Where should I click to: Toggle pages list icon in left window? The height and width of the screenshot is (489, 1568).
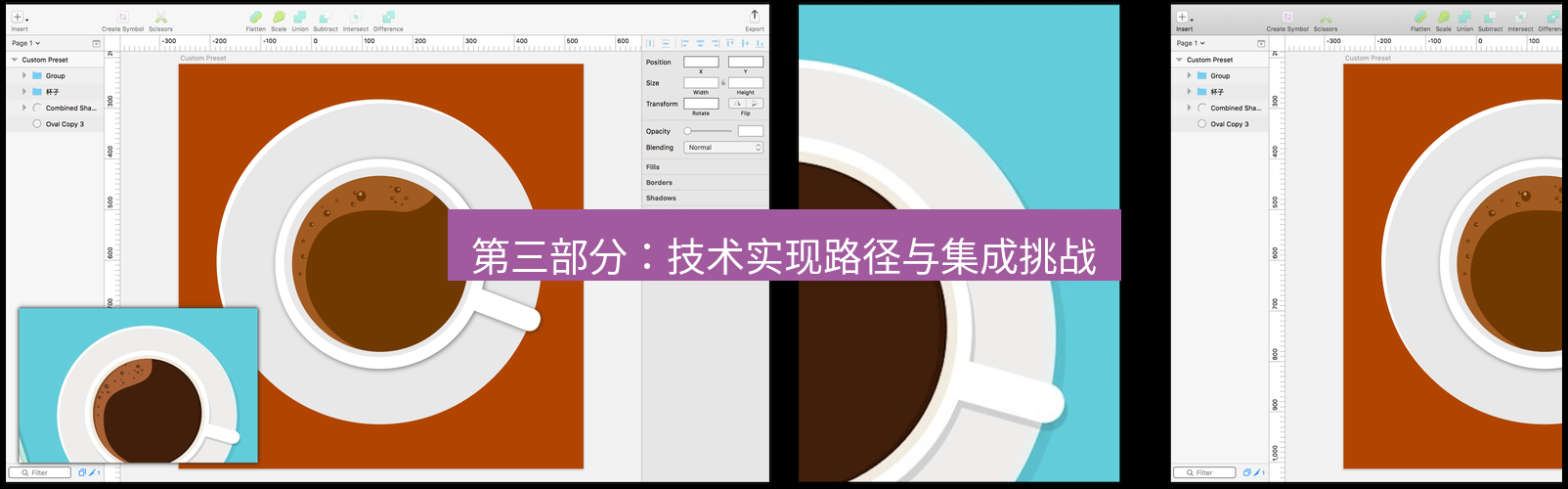(96, 43)
